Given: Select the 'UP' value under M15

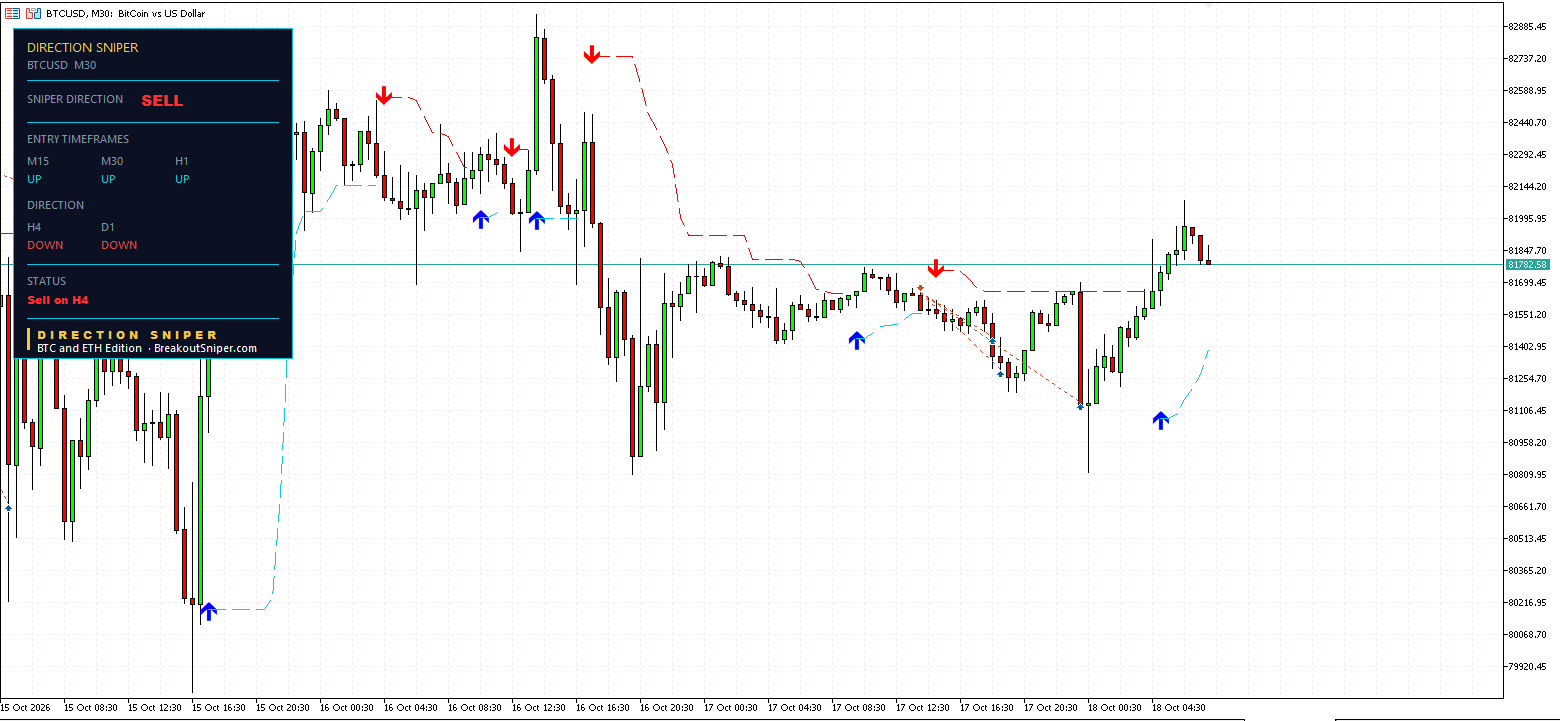Looking at the screenshot, I should pos(34,179).
